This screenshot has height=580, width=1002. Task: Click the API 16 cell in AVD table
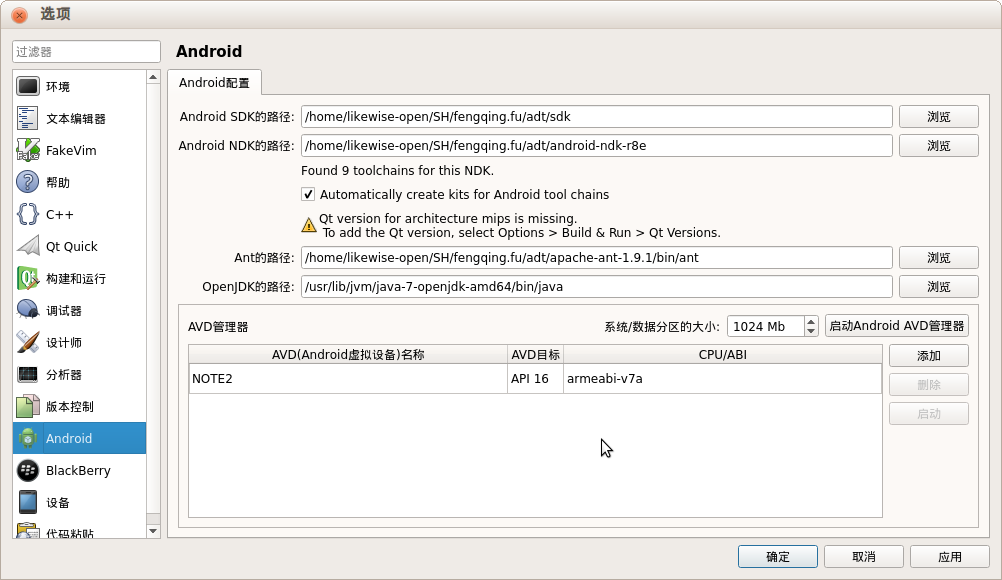click(535, 379)
